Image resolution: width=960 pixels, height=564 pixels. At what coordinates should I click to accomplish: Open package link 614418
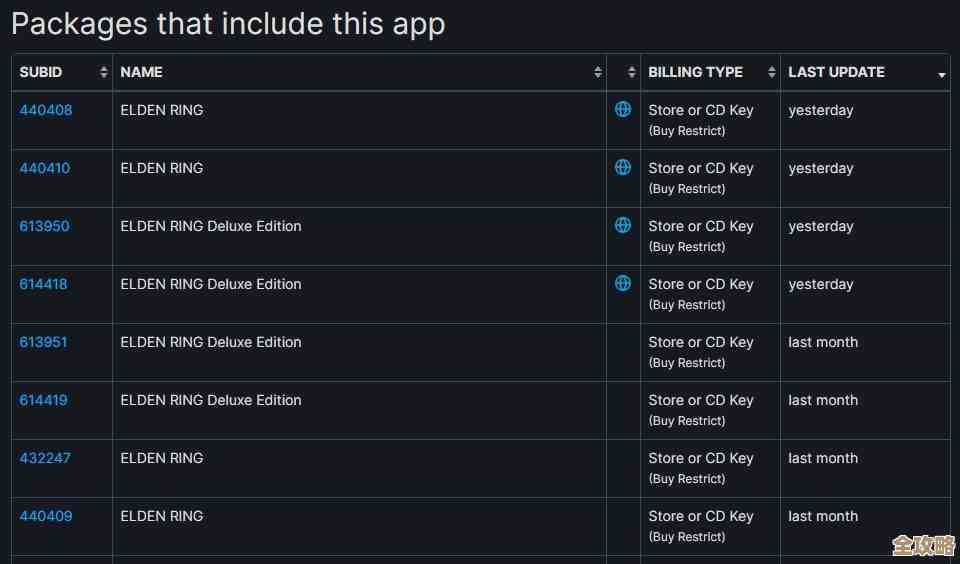[44, 284]
